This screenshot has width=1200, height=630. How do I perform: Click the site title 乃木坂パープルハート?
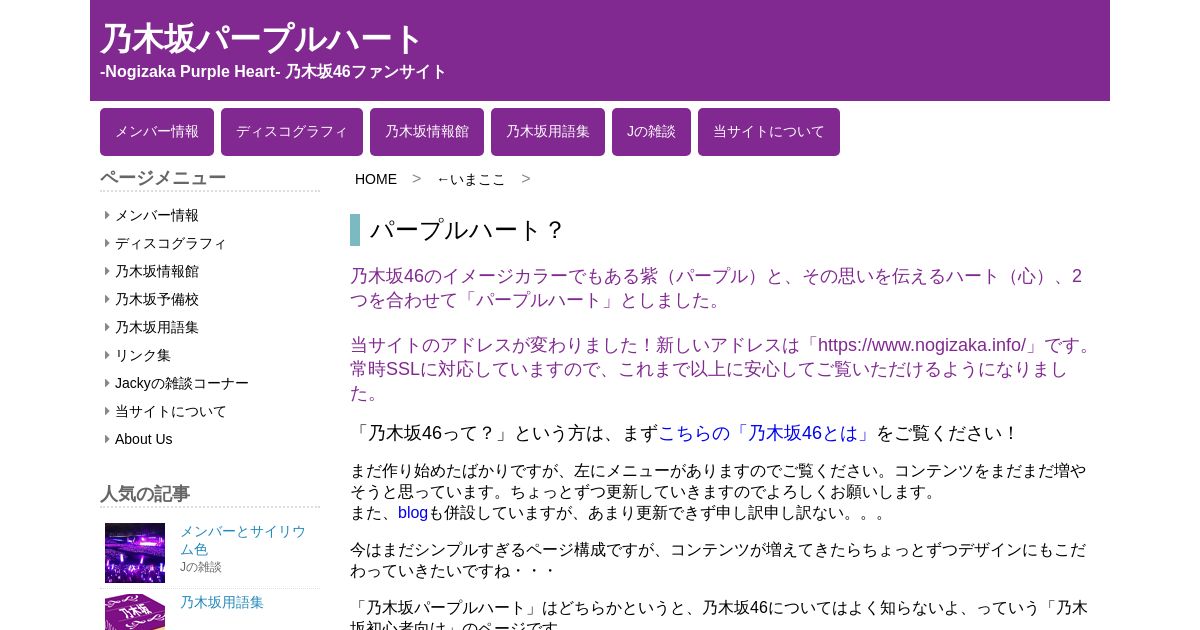pos(262,40)
